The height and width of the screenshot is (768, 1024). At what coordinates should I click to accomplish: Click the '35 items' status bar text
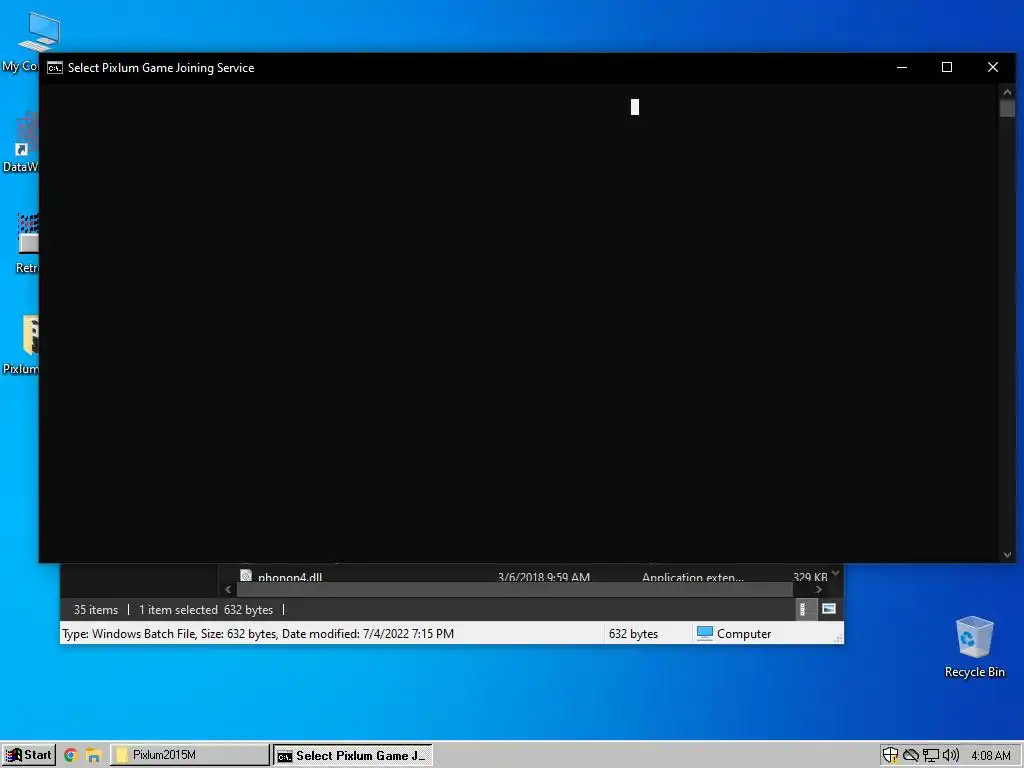[95, 610]
